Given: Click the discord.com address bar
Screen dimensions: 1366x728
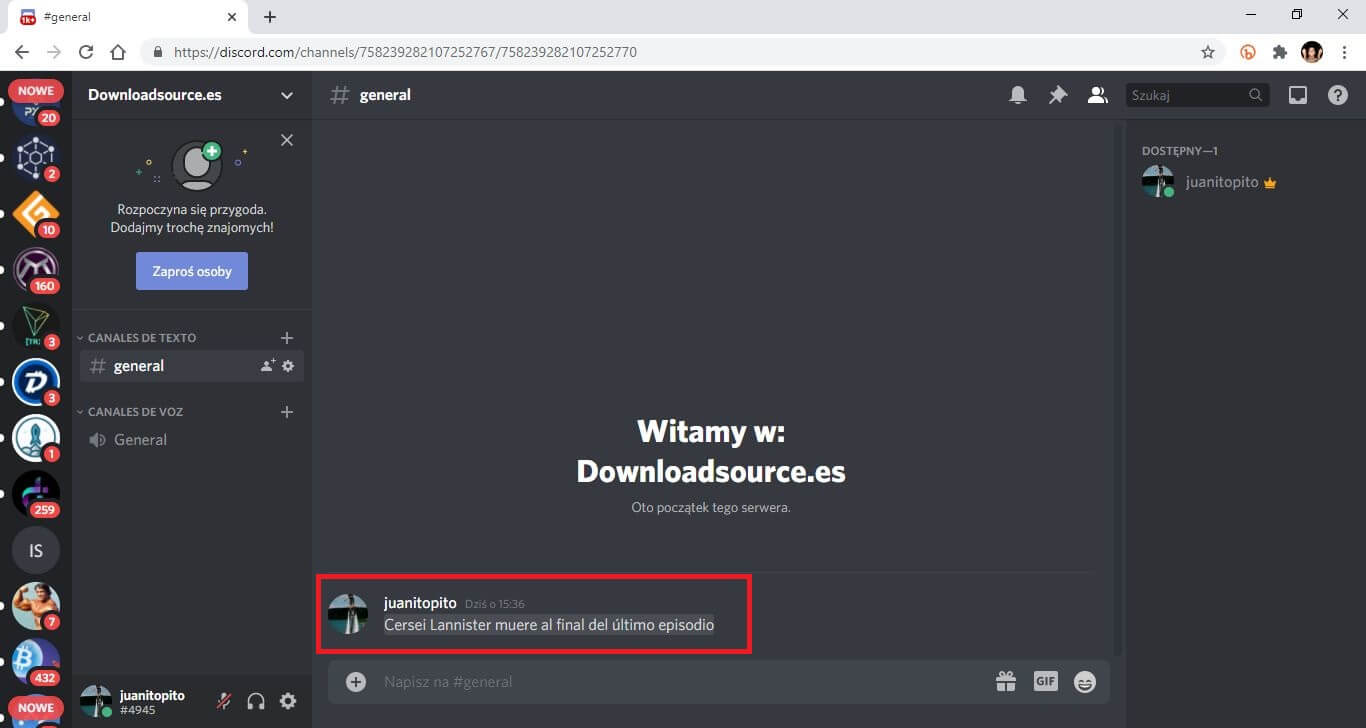Looking at the screenshot, I should [x=405, y=52].
